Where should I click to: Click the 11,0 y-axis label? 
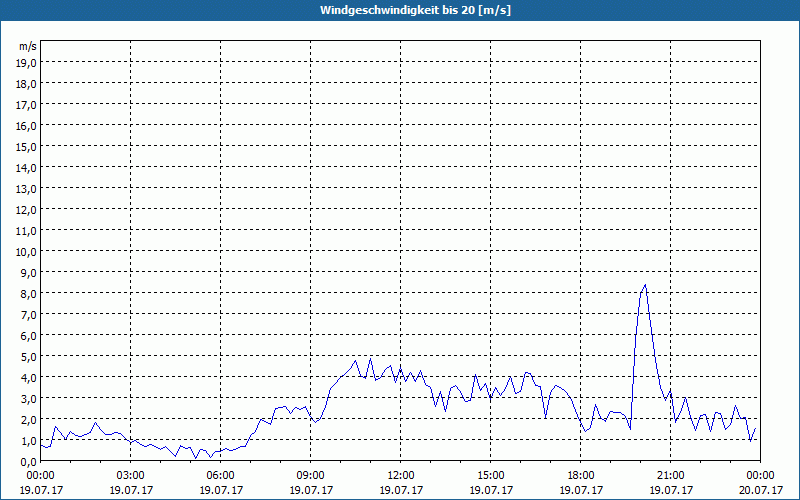coord(28,231)
